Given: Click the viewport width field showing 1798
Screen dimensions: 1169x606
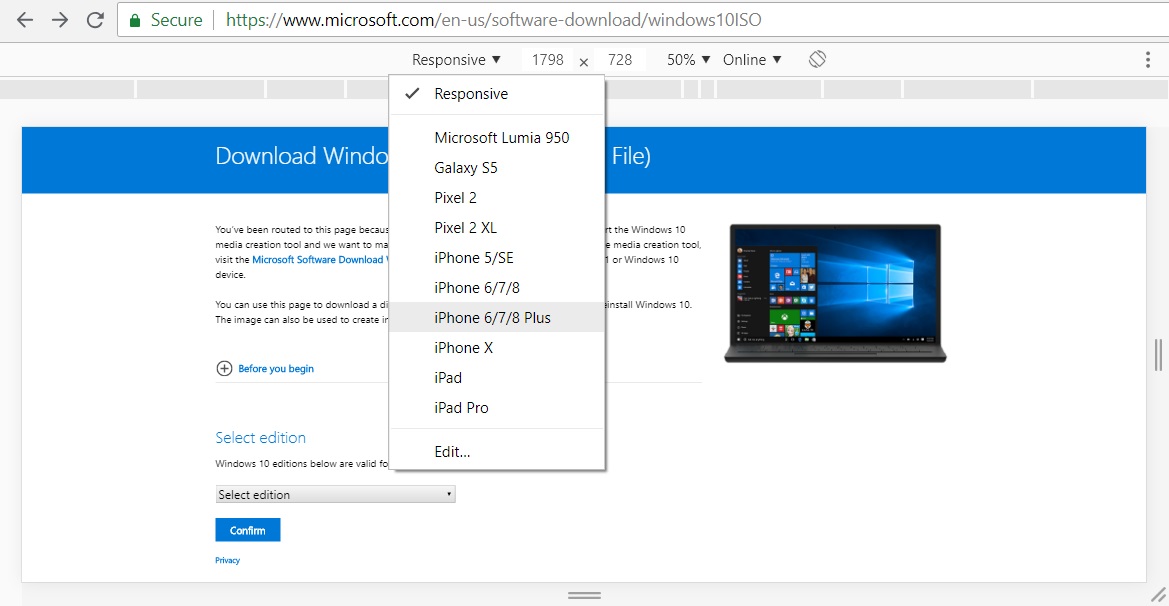Looking at the screenshot, I should tap(547, 60).
